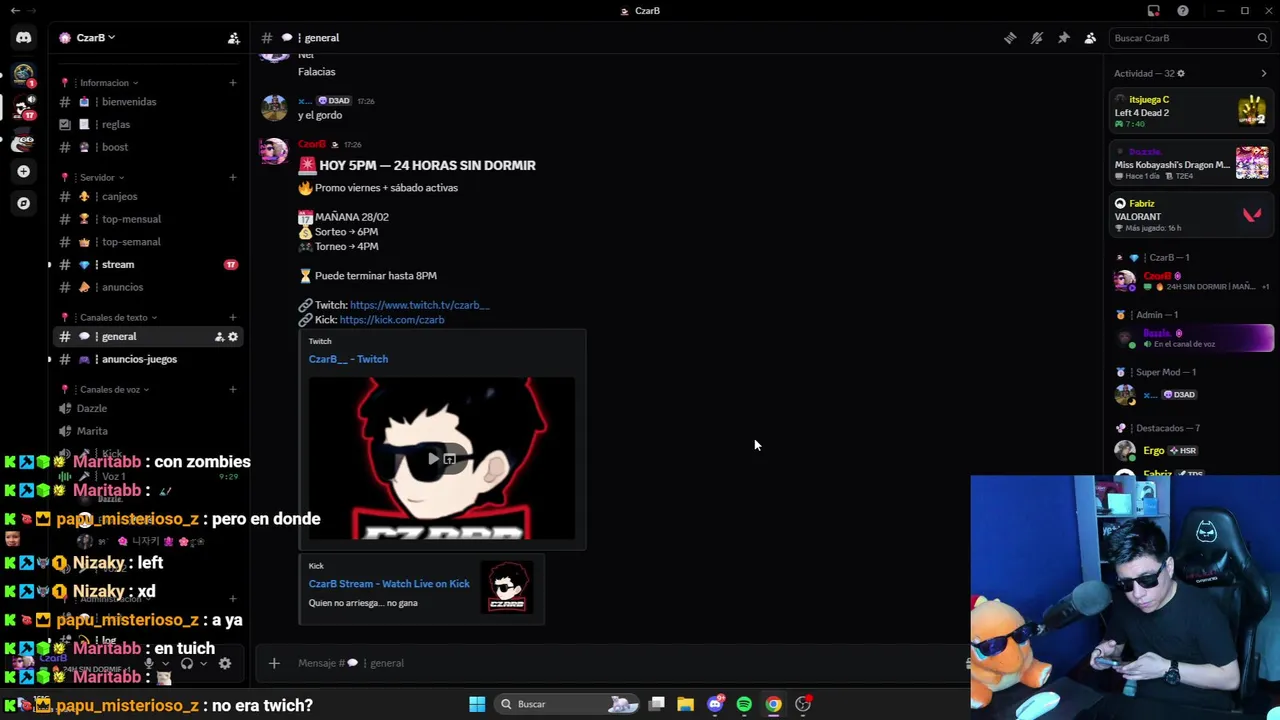Open pinned messages icon
The height and width of the screenshot is (720, 1280).
[1064, 38]
